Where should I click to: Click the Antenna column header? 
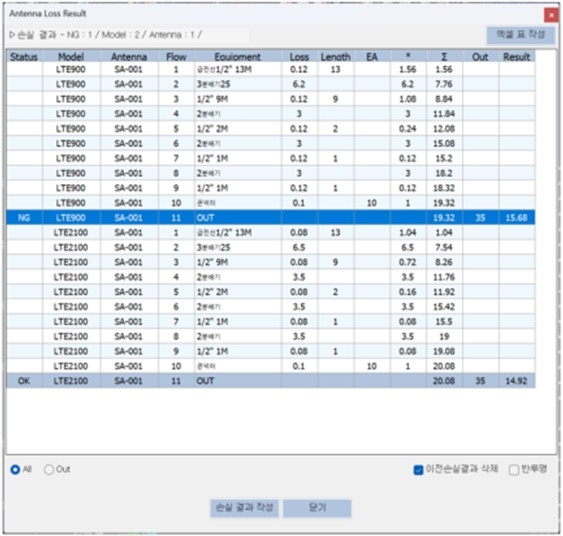tap(129, 57)
